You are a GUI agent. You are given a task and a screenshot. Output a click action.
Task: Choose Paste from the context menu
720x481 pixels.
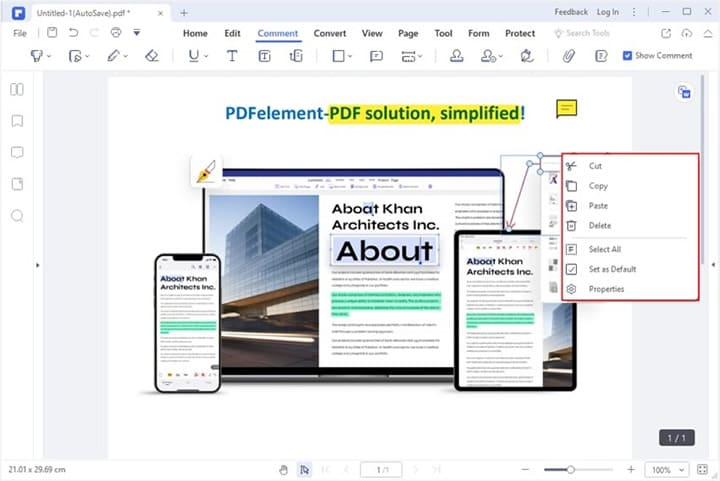pos(630,206)
